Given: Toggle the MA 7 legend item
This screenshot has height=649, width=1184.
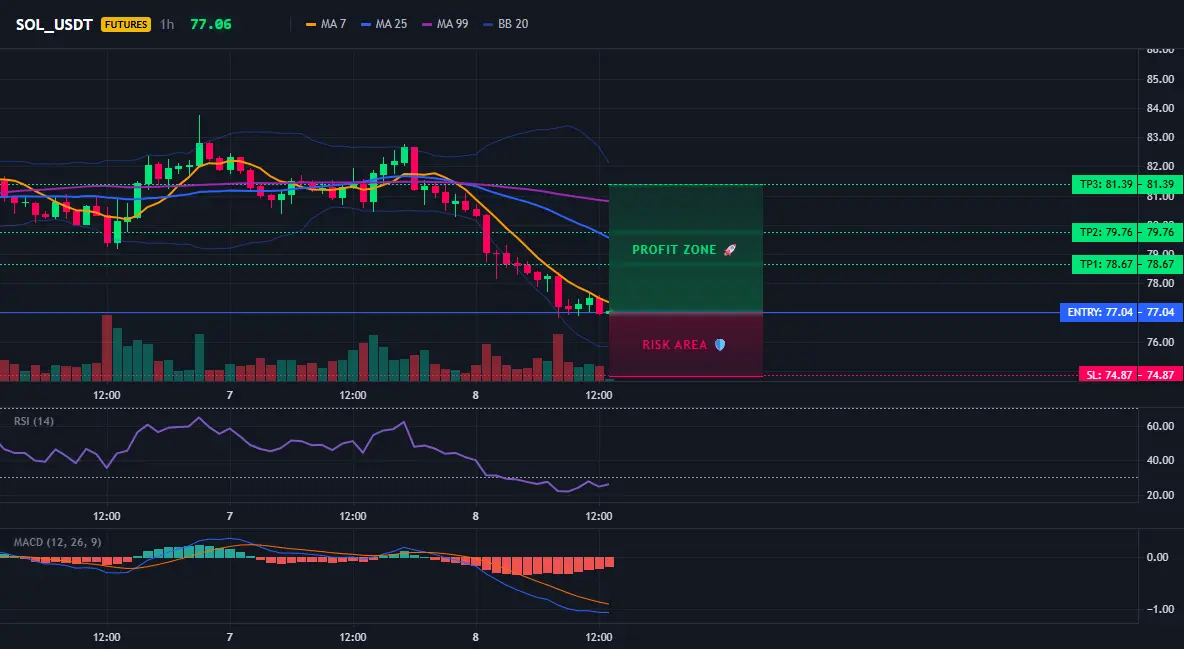Looking at the screenshot, I should [x=326, y=24].
